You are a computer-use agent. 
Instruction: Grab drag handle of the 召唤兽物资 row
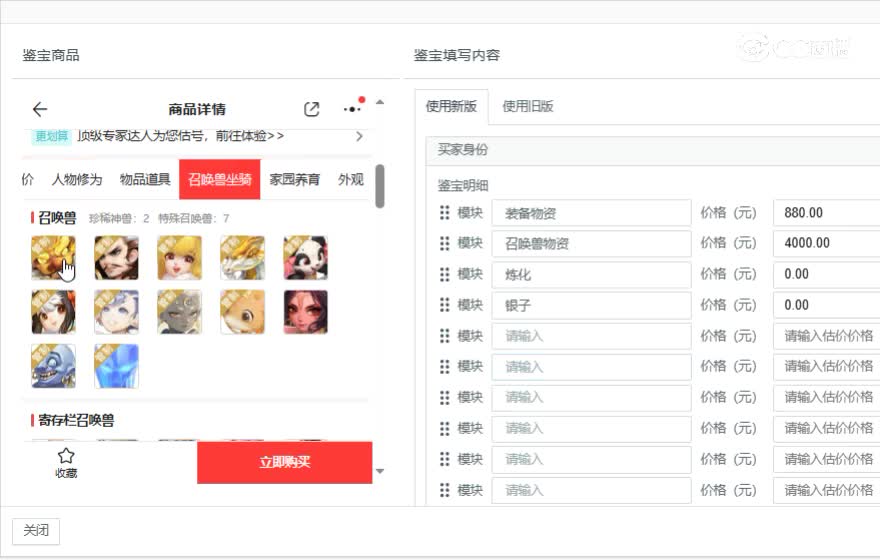444,243
